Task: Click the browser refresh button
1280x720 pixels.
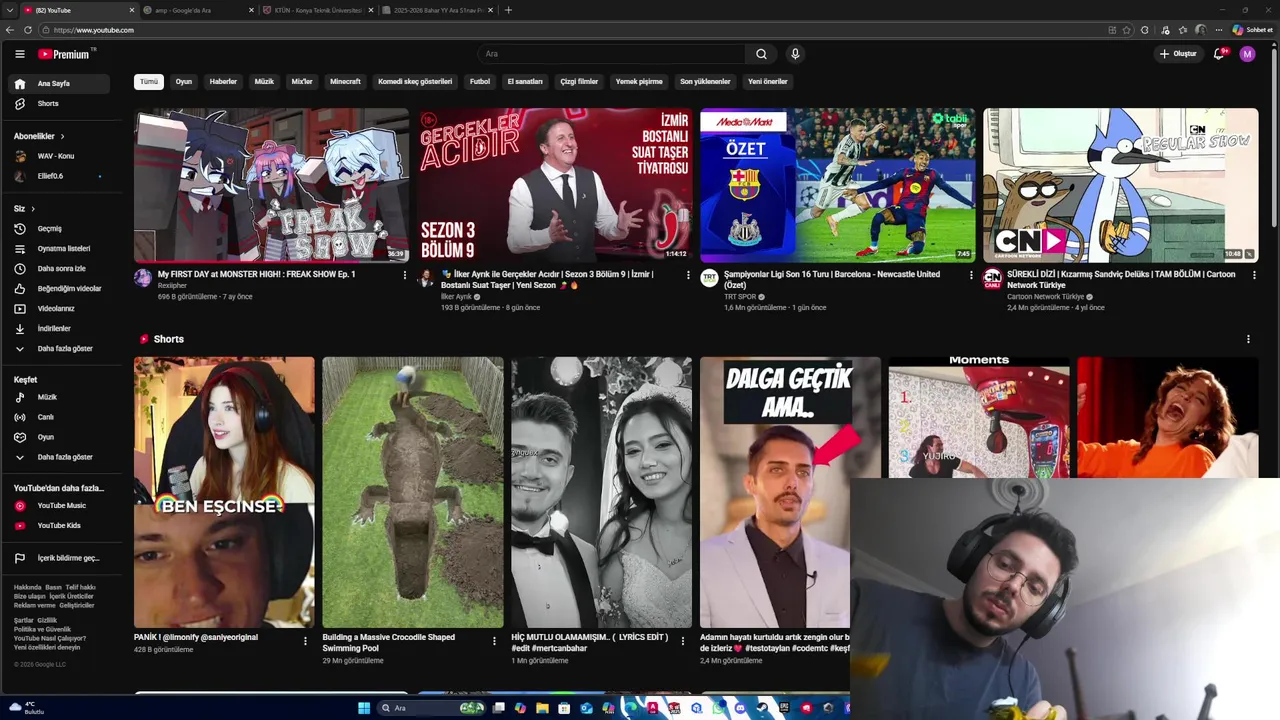Action: click(x=27, y=30)
